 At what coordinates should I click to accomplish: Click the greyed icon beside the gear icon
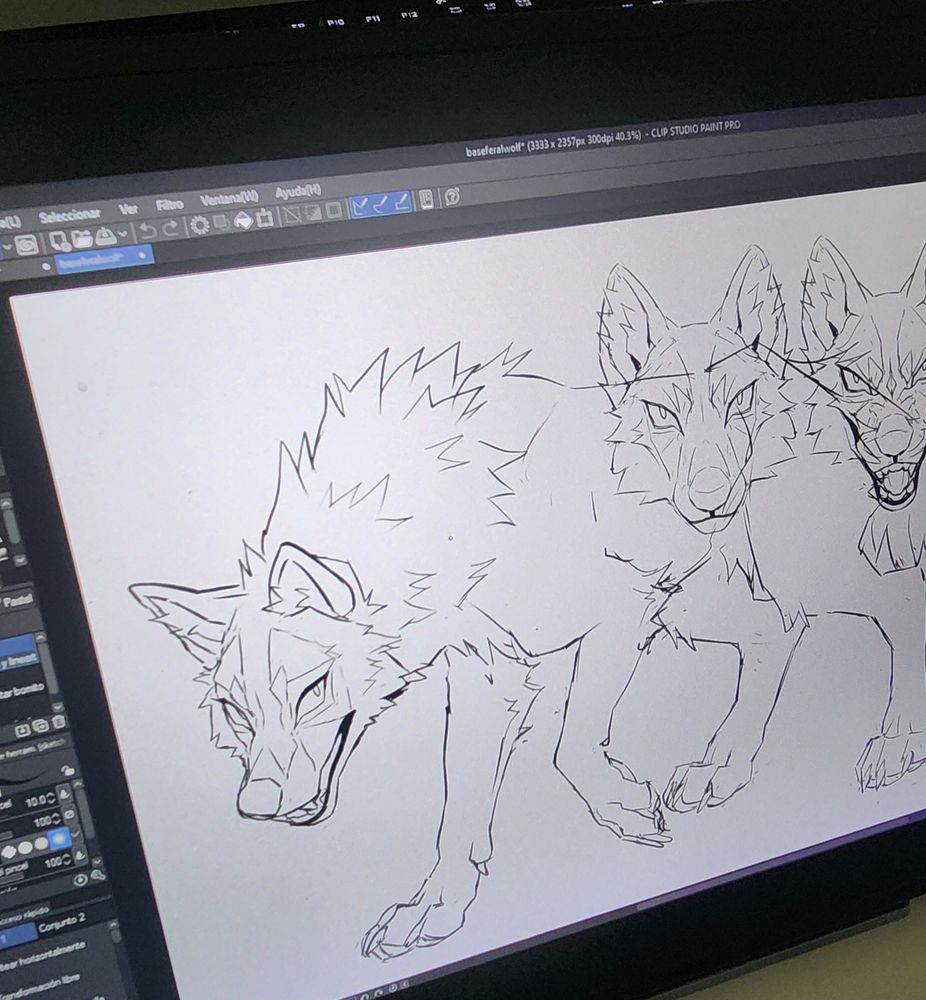[221, 223]
